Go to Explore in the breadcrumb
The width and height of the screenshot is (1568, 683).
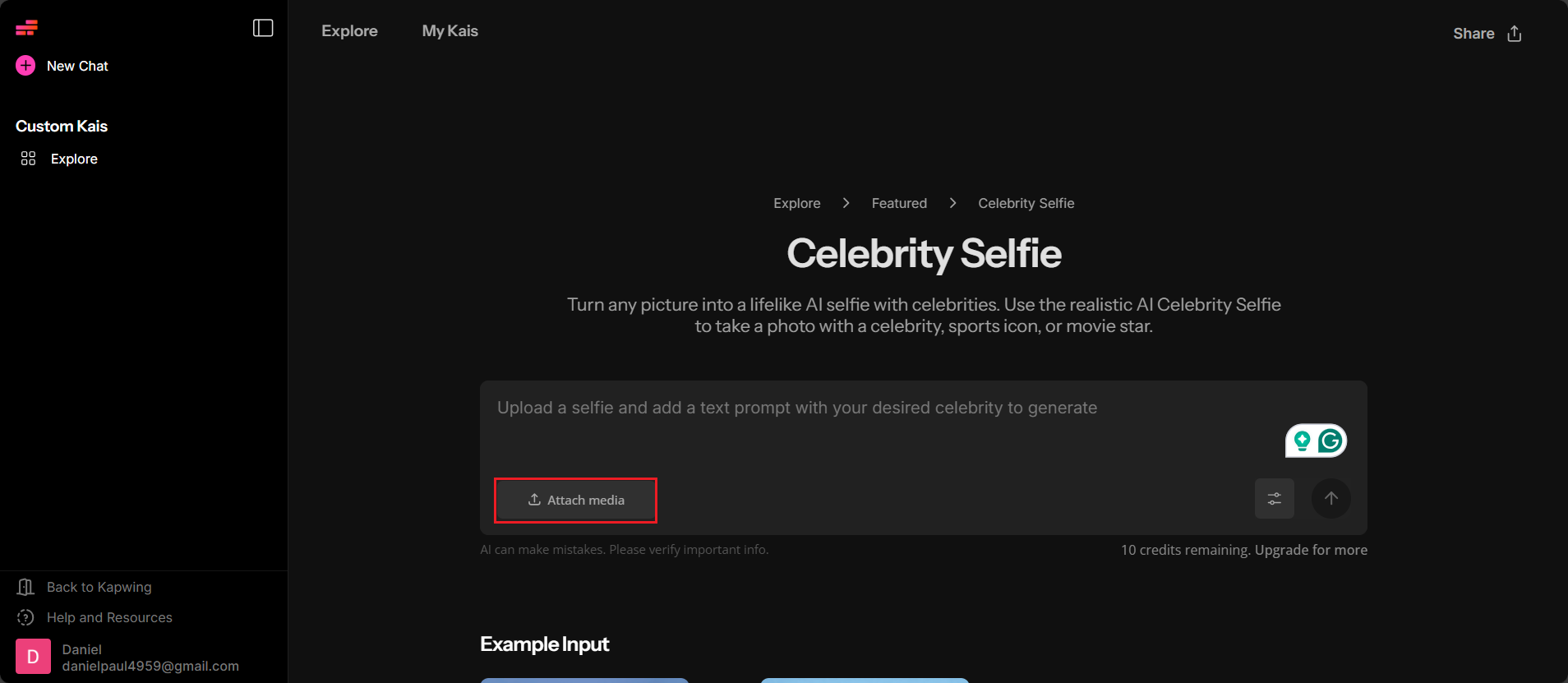796,203
